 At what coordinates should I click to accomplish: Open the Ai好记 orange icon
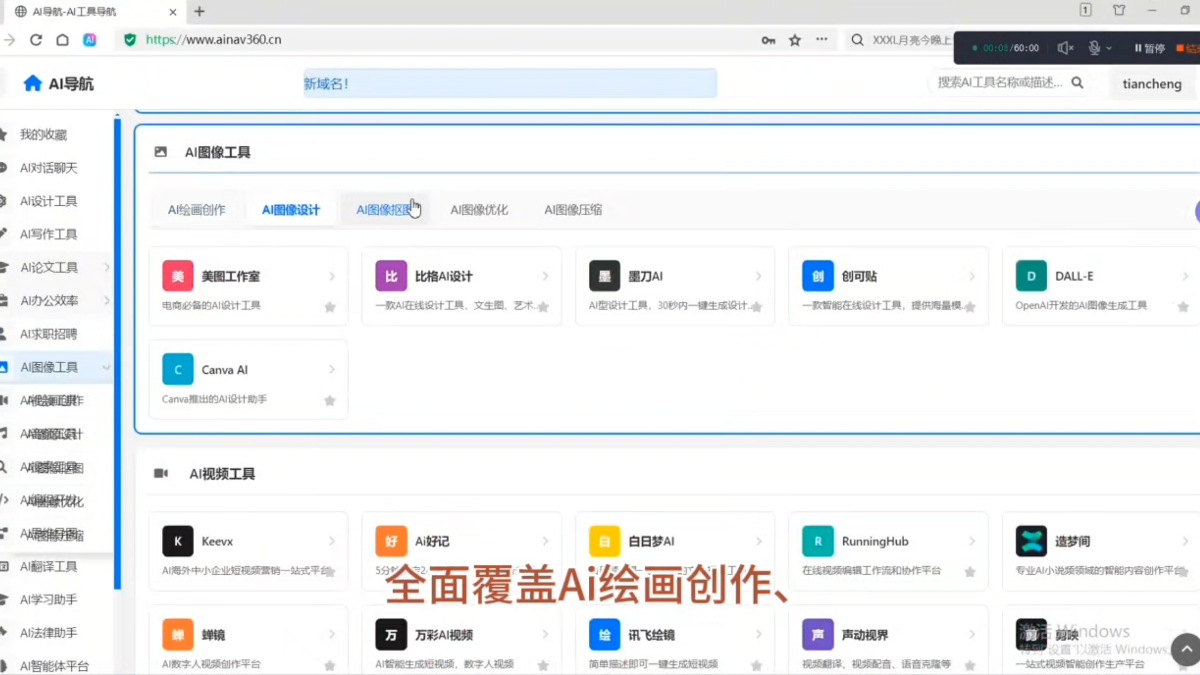[x=391, y=541]
